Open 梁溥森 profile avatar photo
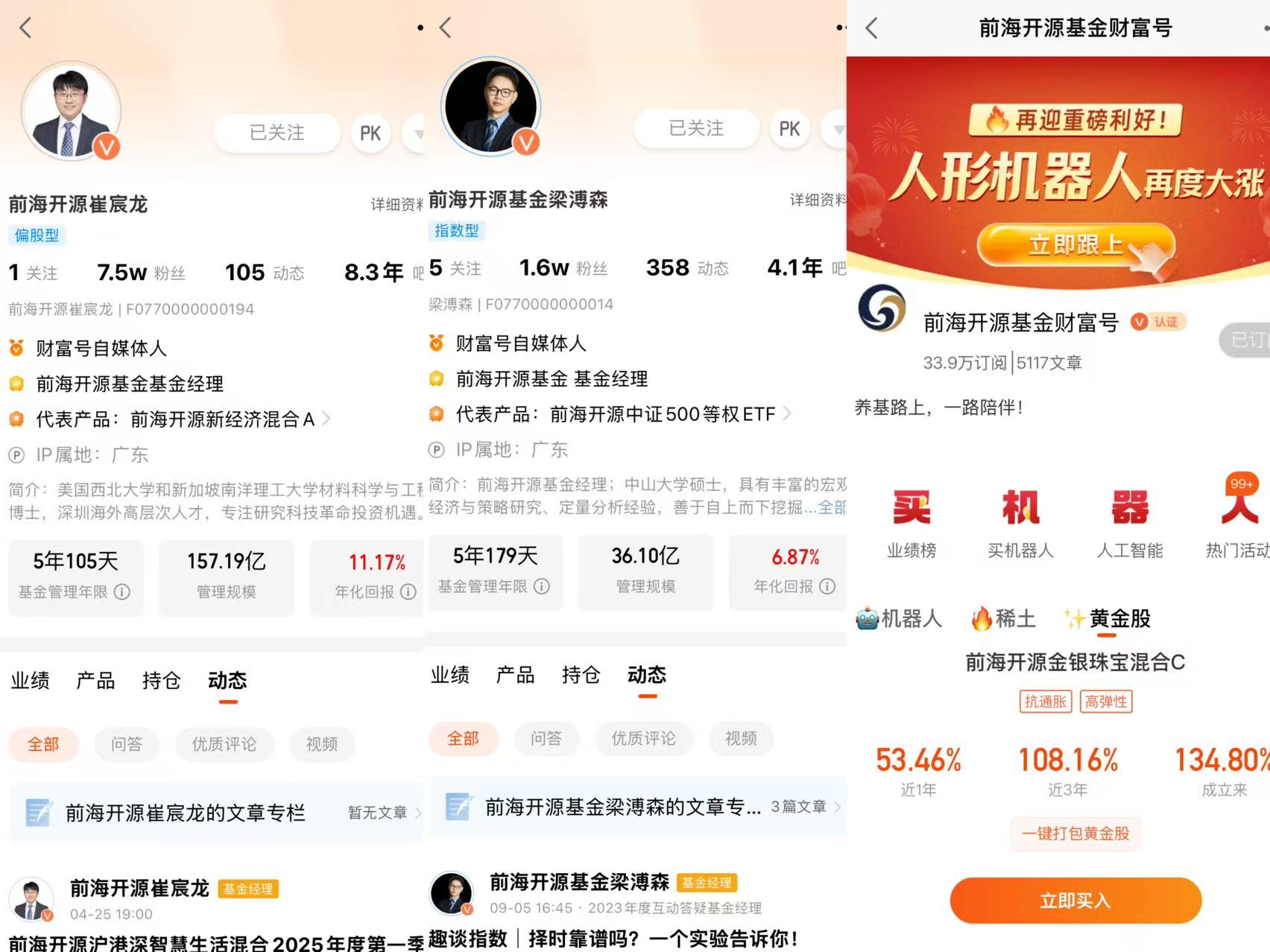Screen dimensions: 1270x952 point(490,106)
